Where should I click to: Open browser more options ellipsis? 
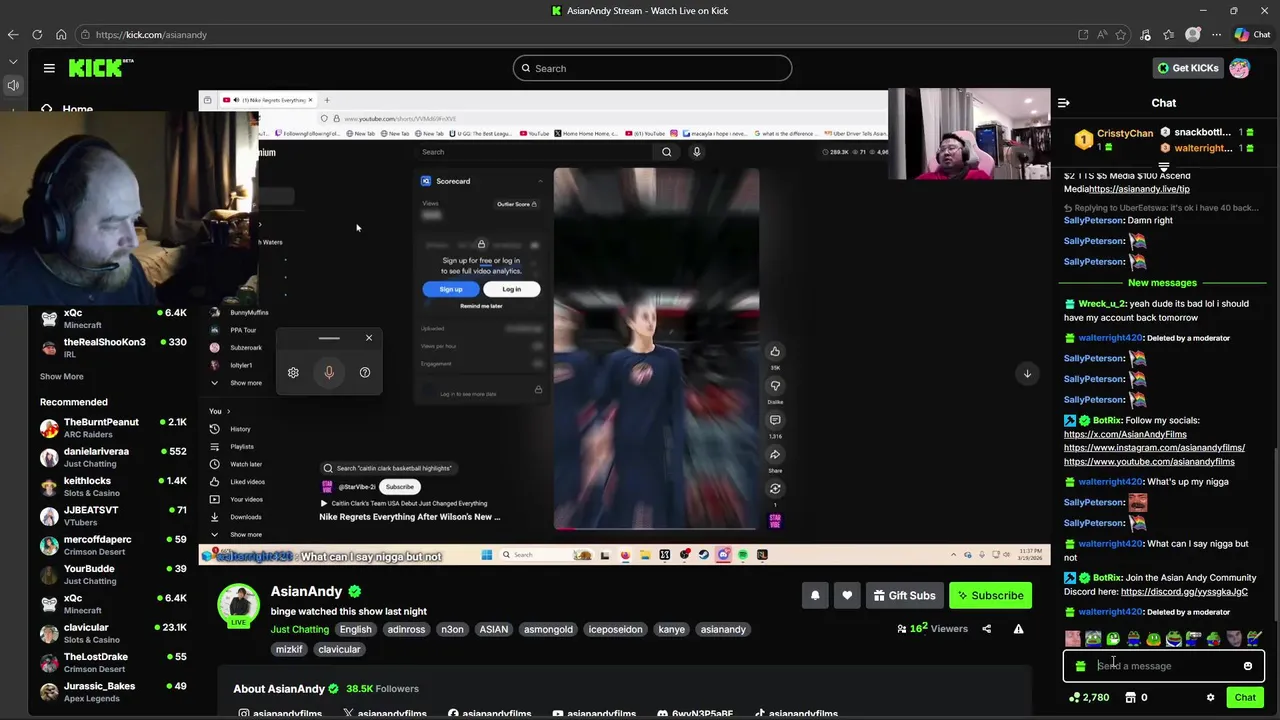[1216, 34]
